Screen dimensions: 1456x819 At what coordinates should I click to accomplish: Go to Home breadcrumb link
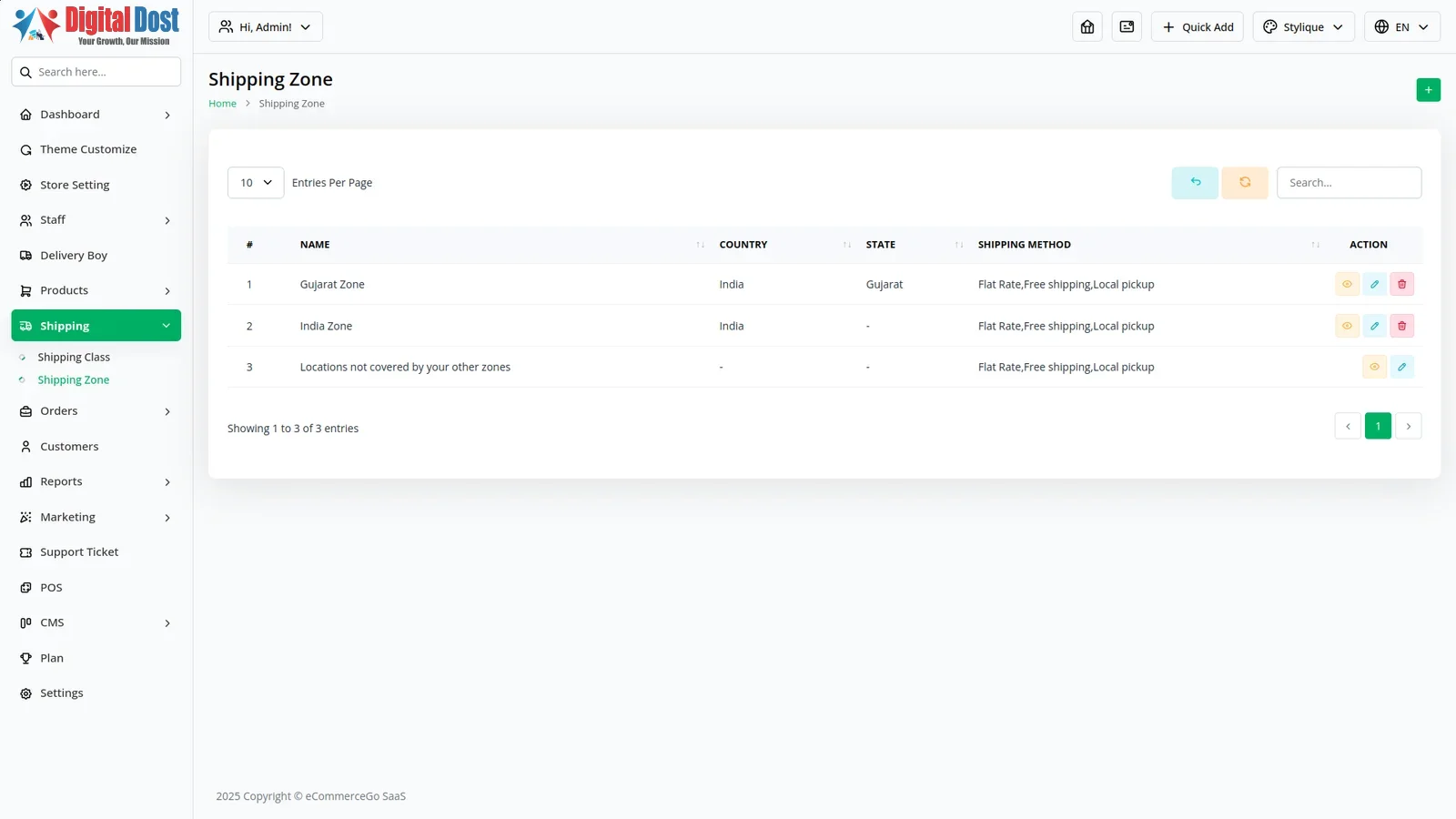[x=222, y=104]
